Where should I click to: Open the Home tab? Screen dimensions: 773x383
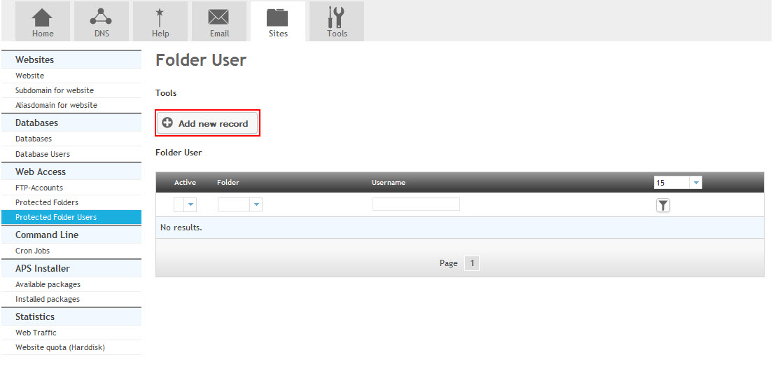42,21
